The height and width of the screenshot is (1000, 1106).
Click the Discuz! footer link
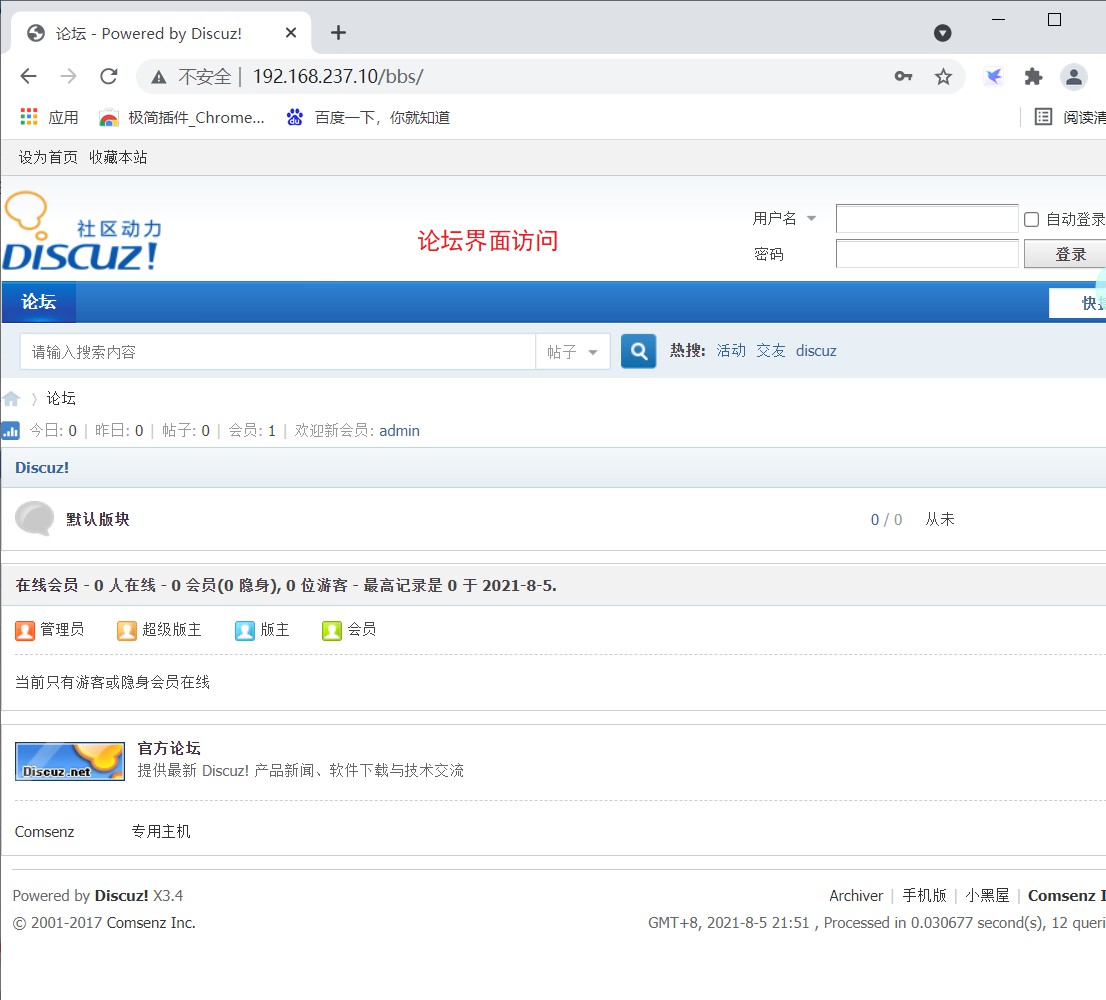121,896
